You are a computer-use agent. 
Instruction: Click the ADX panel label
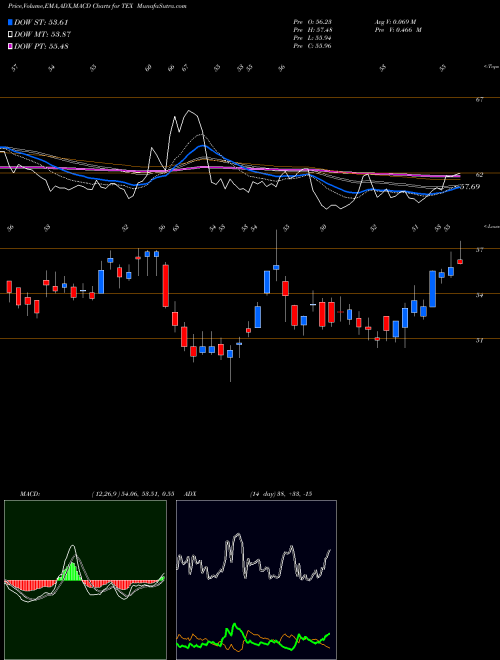(190, 493)
